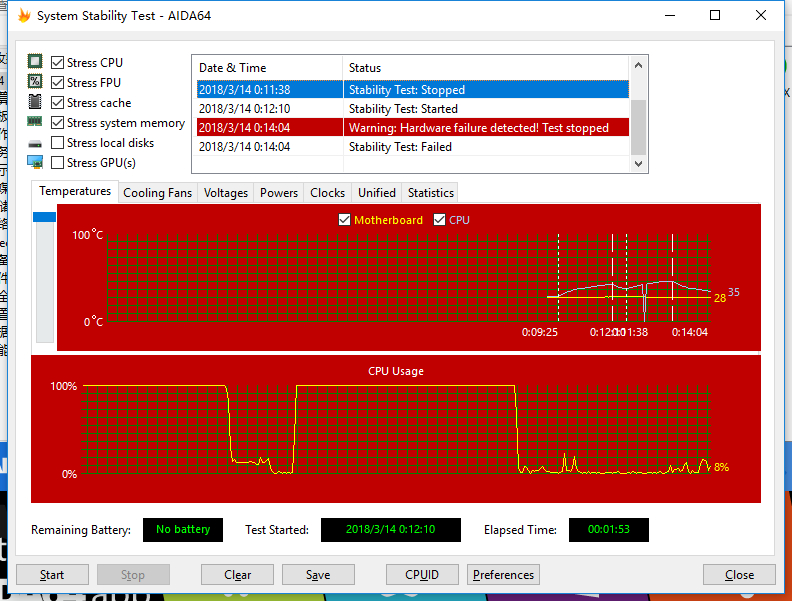Click the 0:09:25 time marker on temperature graph

(539, 332)
